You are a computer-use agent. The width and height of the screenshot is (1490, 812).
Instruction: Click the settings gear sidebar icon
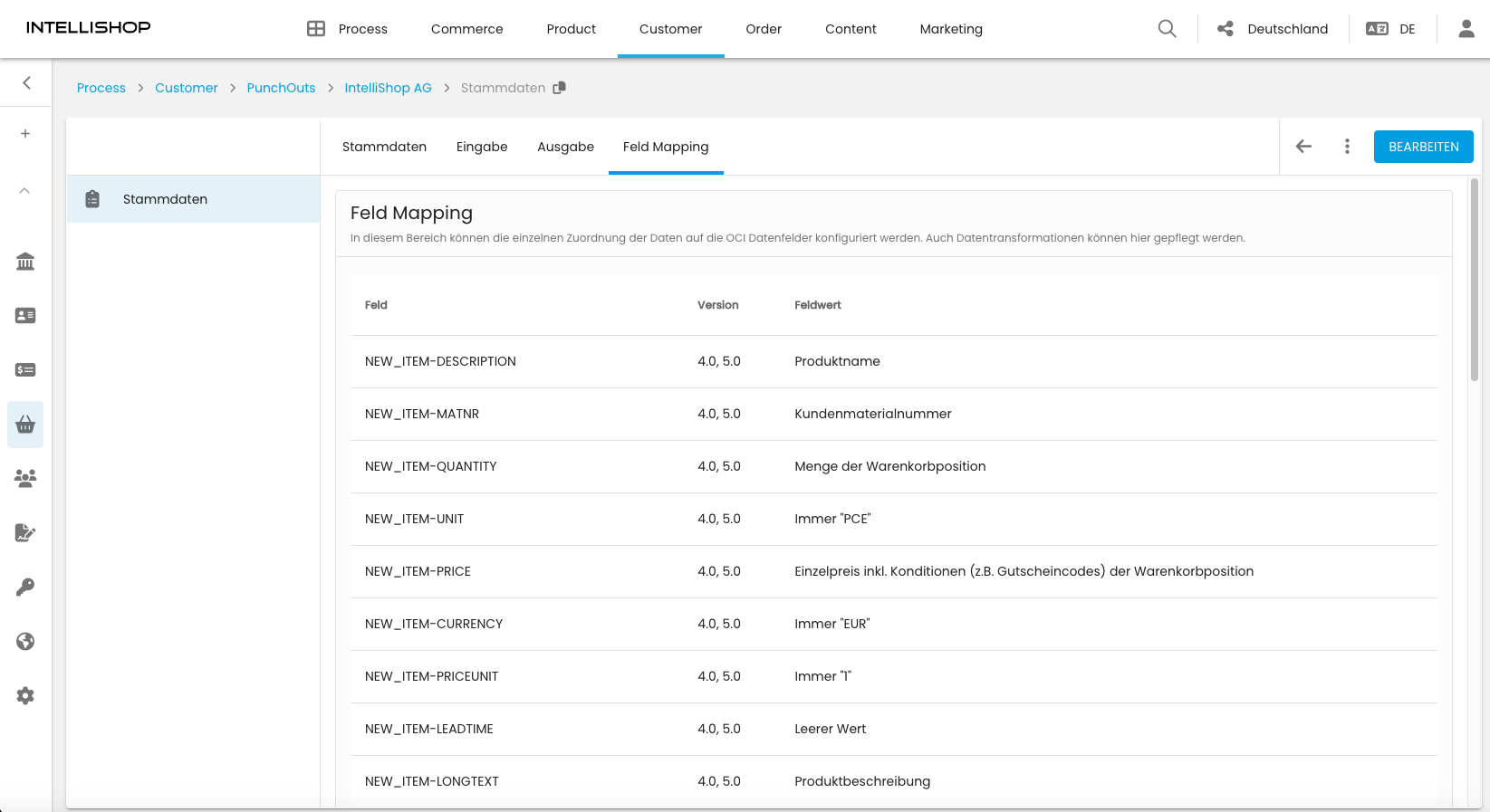click(x=25, y=696)
